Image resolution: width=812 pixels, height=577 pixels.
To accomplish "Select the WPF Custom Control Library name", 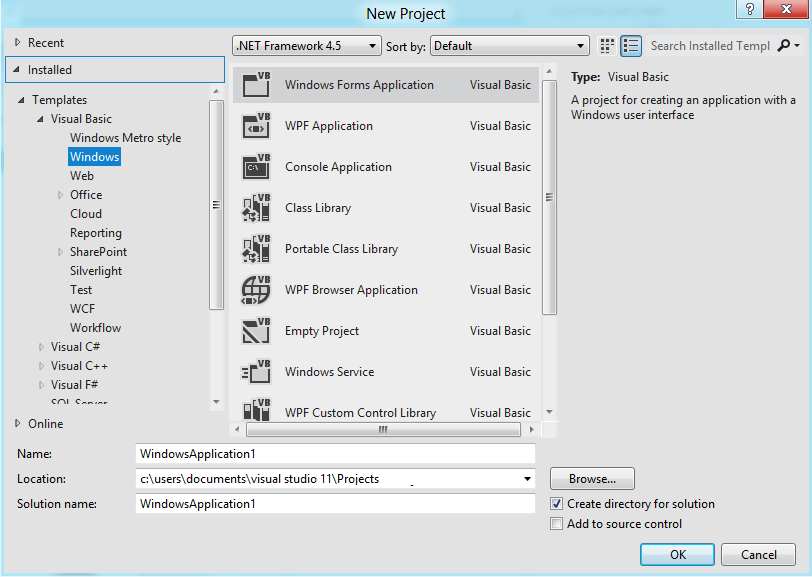I will click(360, 413).
